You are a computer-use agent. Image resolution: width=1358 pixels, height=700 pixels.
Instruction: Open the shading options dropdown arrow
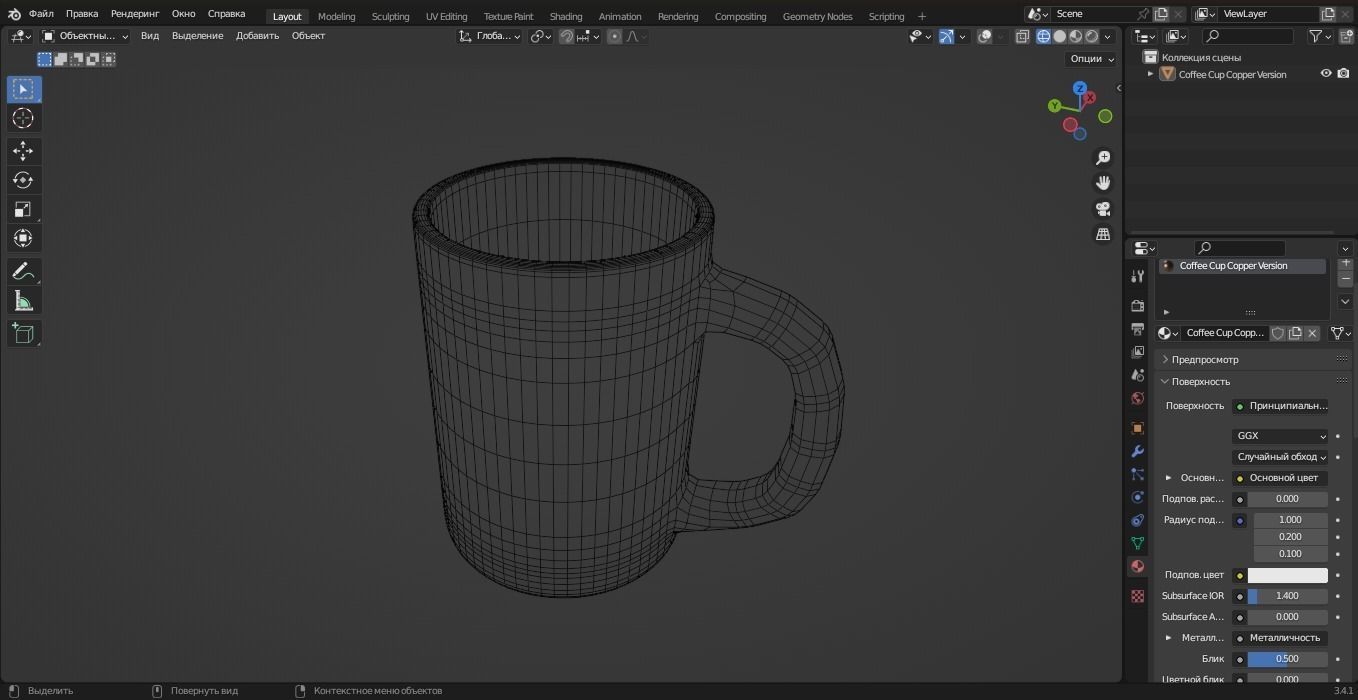click(x=1108, y=36)
